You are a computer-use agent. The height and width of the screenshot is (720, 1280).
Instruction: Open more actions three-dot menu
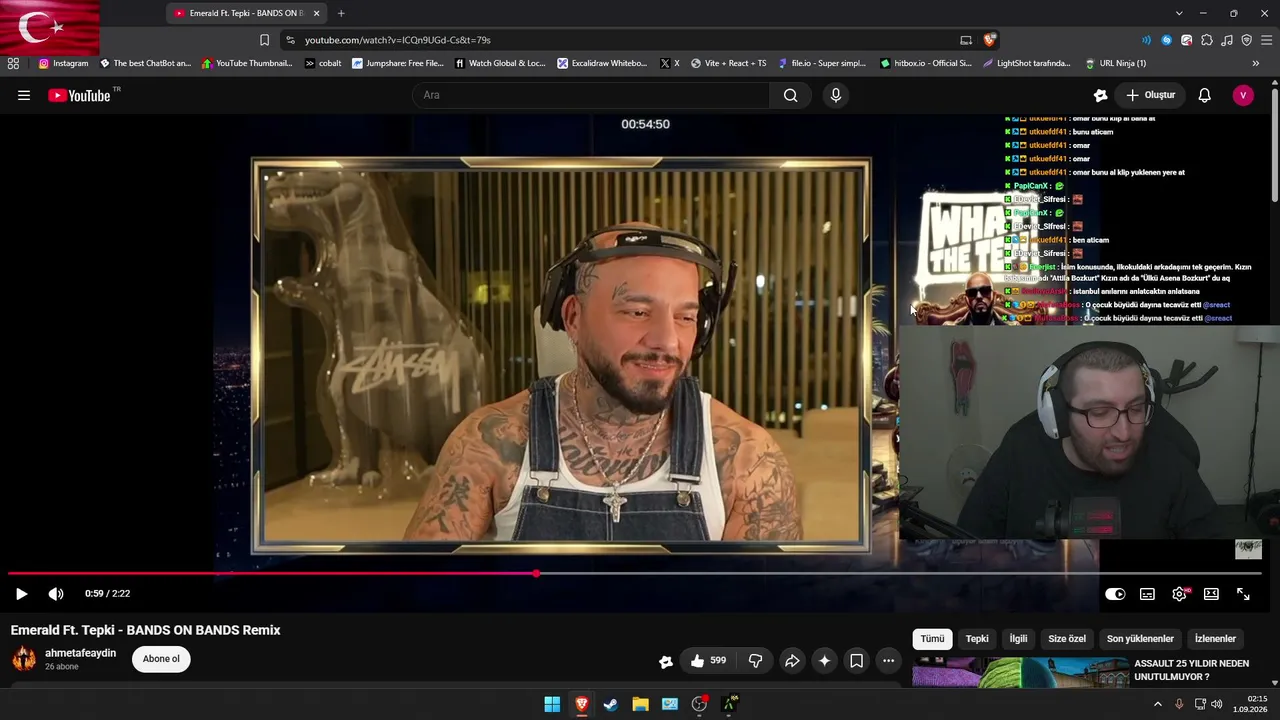coord(888,660)
